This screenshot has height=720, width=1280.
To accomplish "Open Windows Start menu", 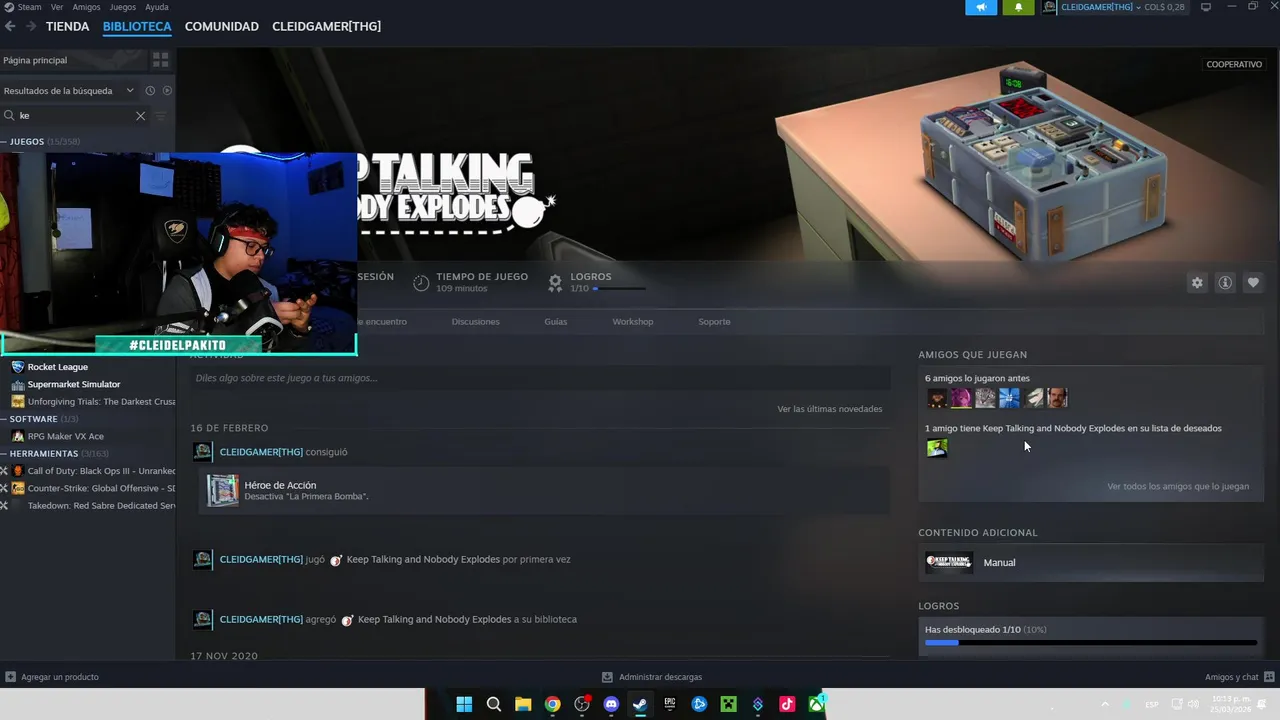I will point(464,704).
